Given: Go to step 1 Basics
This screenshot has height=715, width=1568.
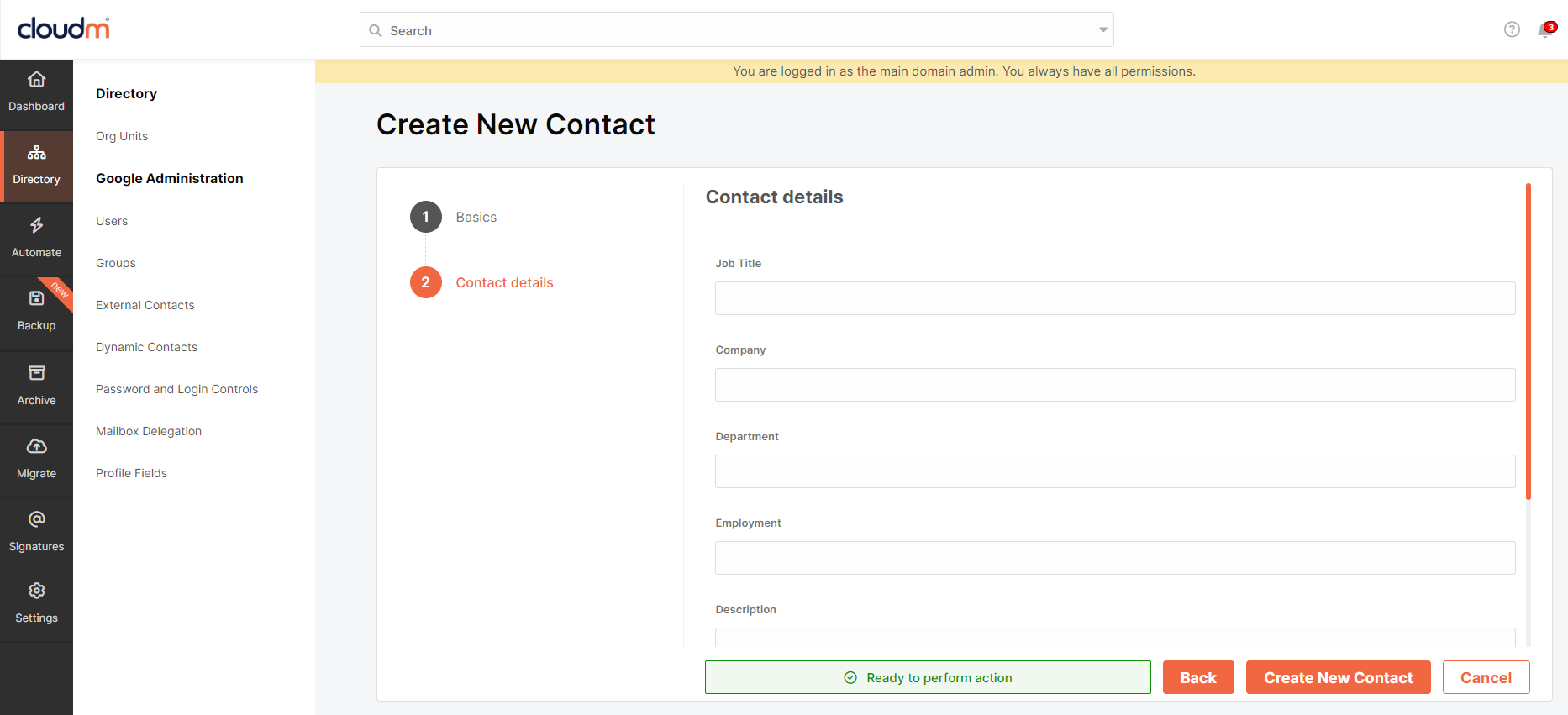Looking at the screenshot, I should pos(454,217).
